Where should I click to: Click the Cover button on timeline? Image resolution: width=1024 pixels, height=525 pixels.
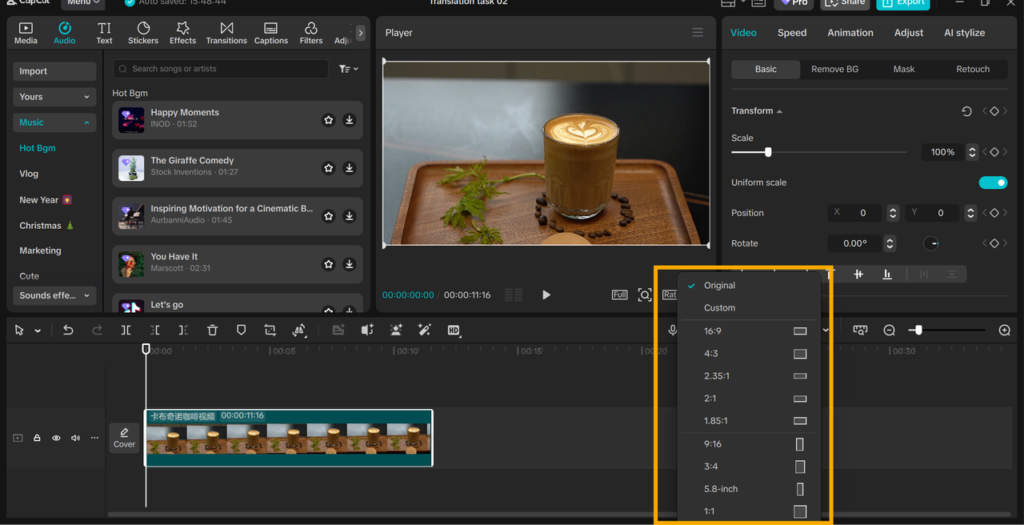(x=124, y=438)
